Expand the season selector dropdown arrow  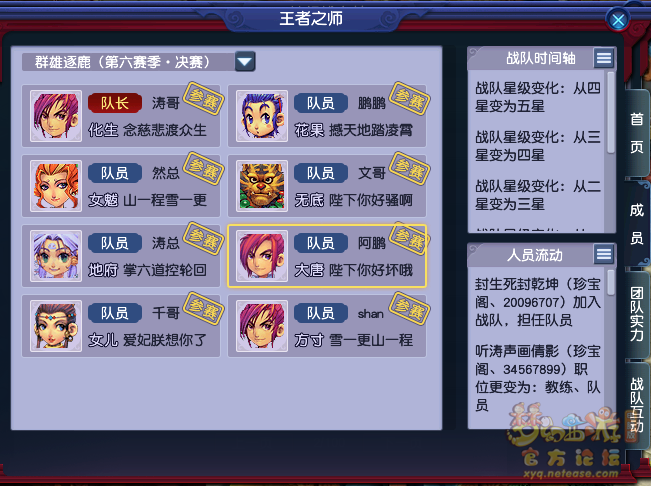coord(245,62)
